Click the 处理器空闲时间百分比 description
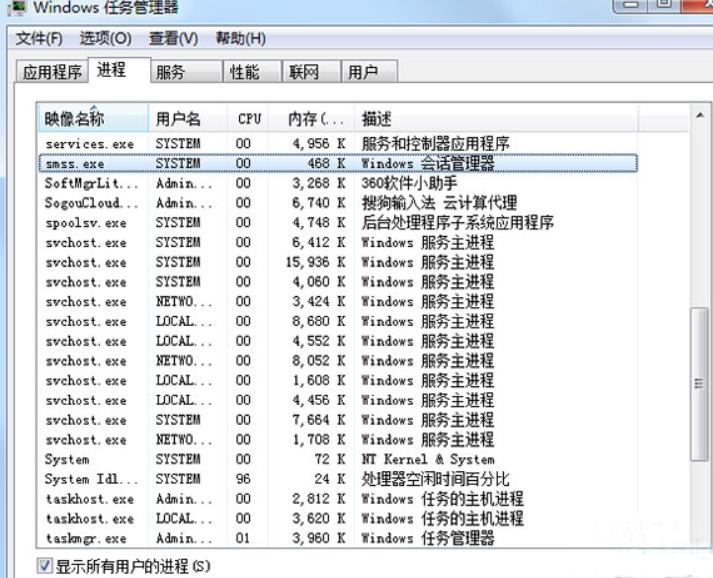This screenshot has width=713, height=578. [436, 479]
